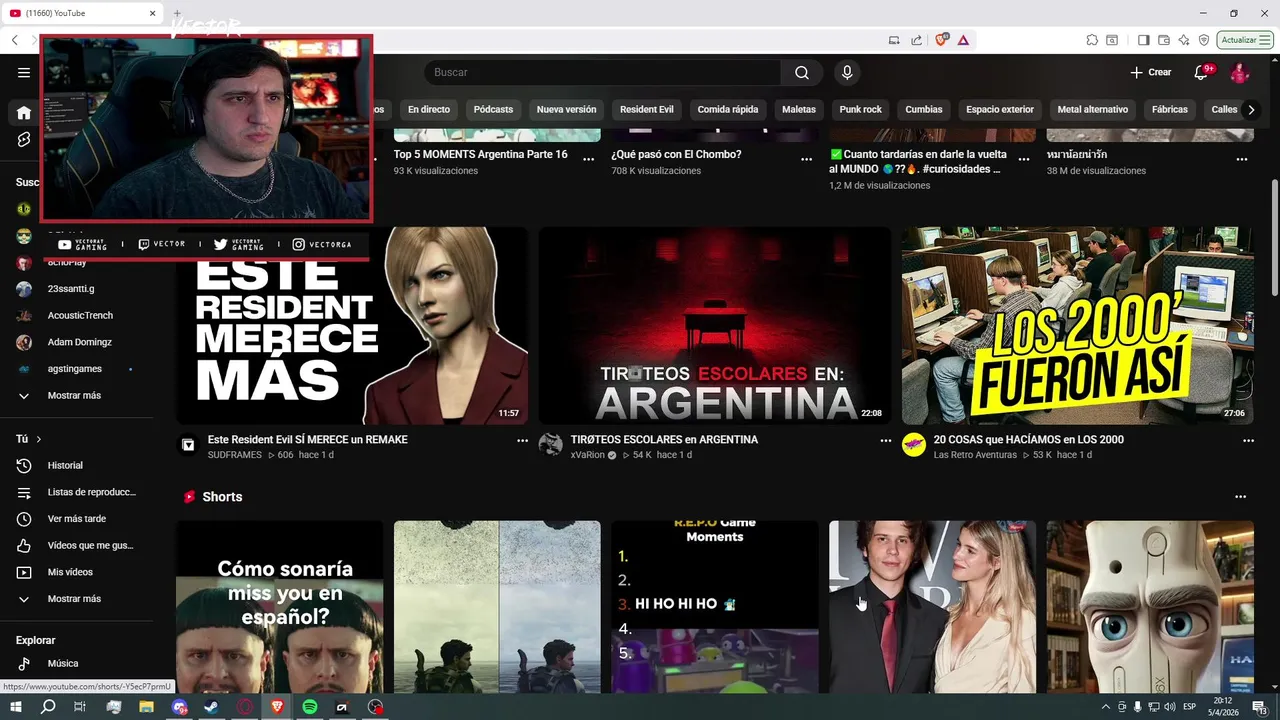Open the xVaRion channel link

[588, 455]
